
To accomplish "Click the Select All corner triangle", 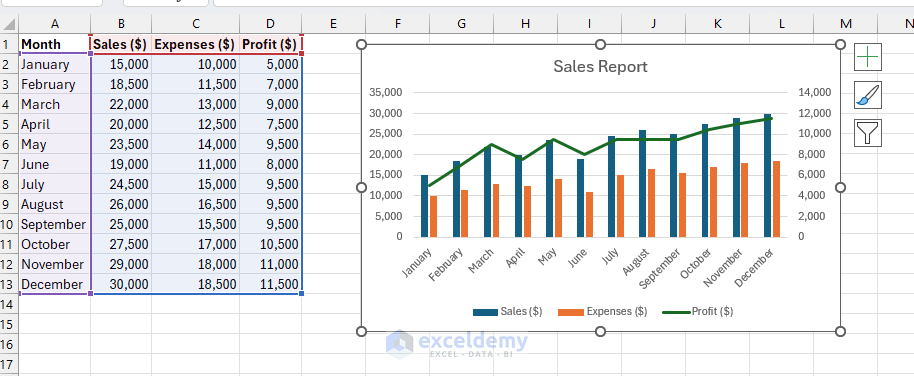I will tap(9, 23).
